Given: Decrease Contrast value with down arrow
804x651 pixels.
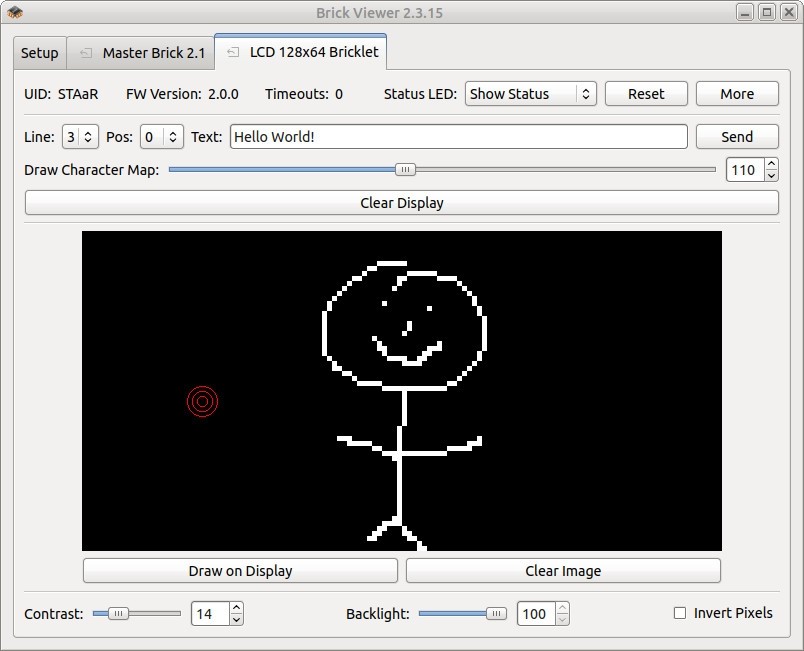Looking at the screenshot, I should pyautogui.click(x=236, y=619).
